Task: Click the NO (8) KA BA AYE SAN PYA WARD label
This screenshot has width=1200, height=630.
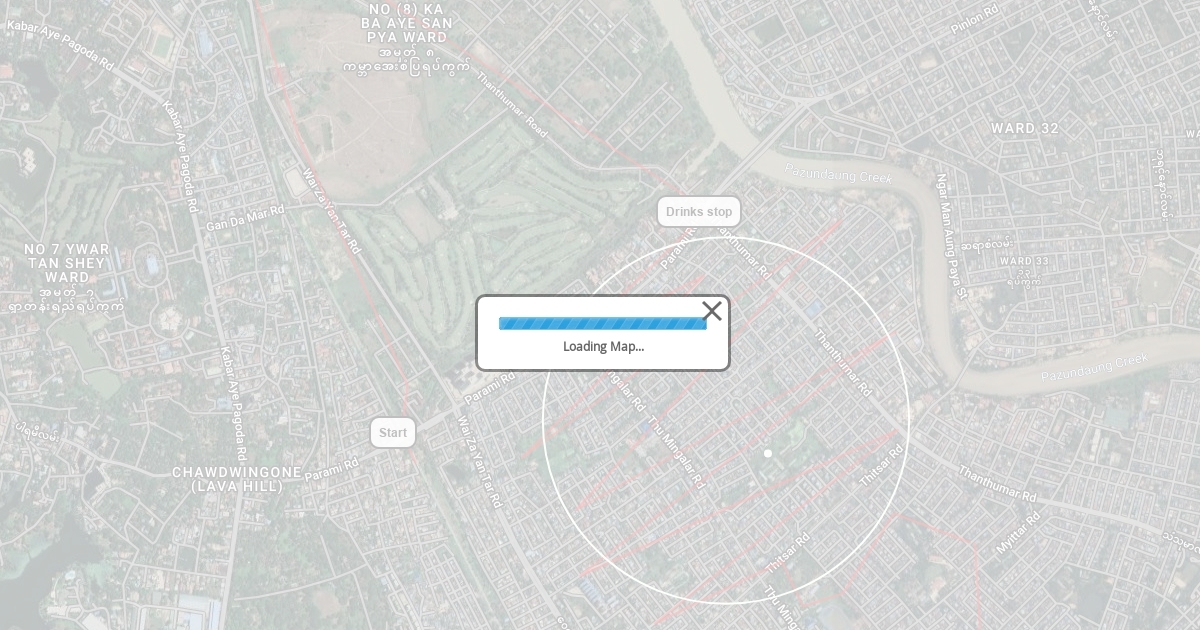Action: 407,22
